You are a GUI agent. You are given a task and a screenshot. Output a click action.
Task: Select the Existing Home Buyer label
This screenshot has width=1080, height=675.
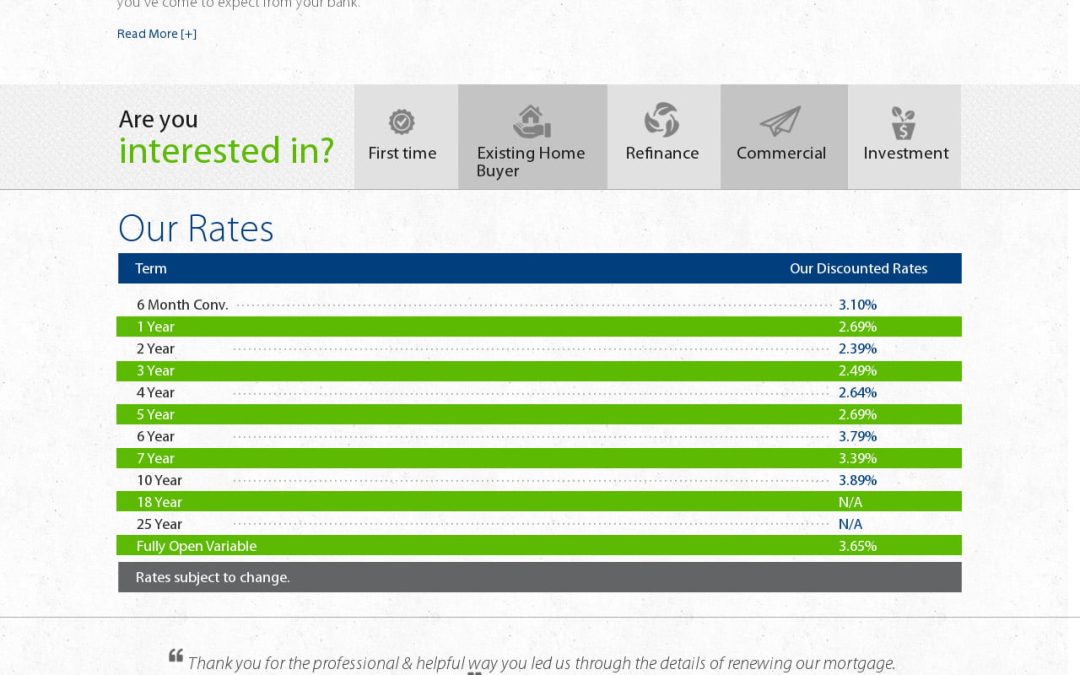[x=530, y=162]
